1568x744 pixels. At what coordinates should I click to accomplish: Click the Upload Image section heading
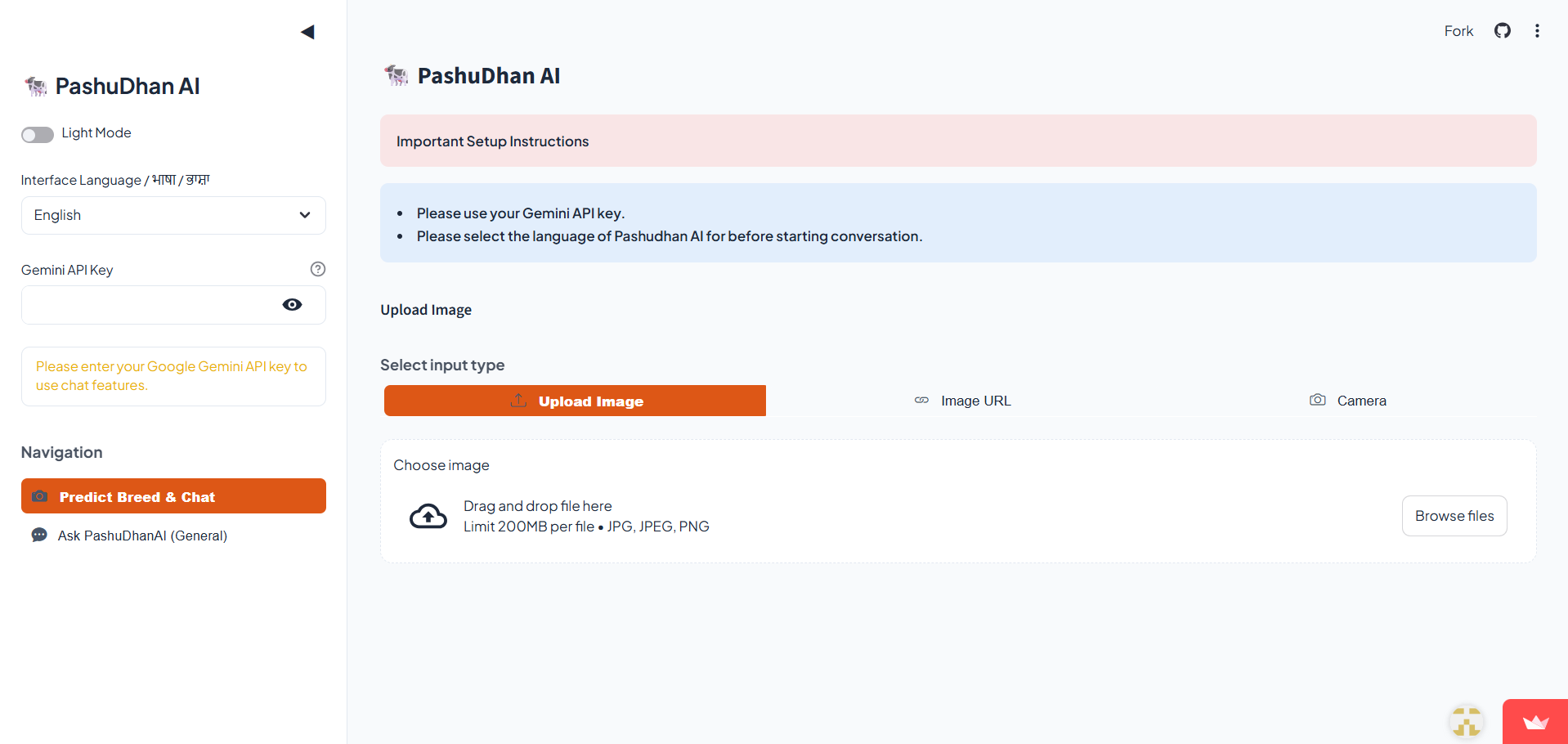pos(426,310)
